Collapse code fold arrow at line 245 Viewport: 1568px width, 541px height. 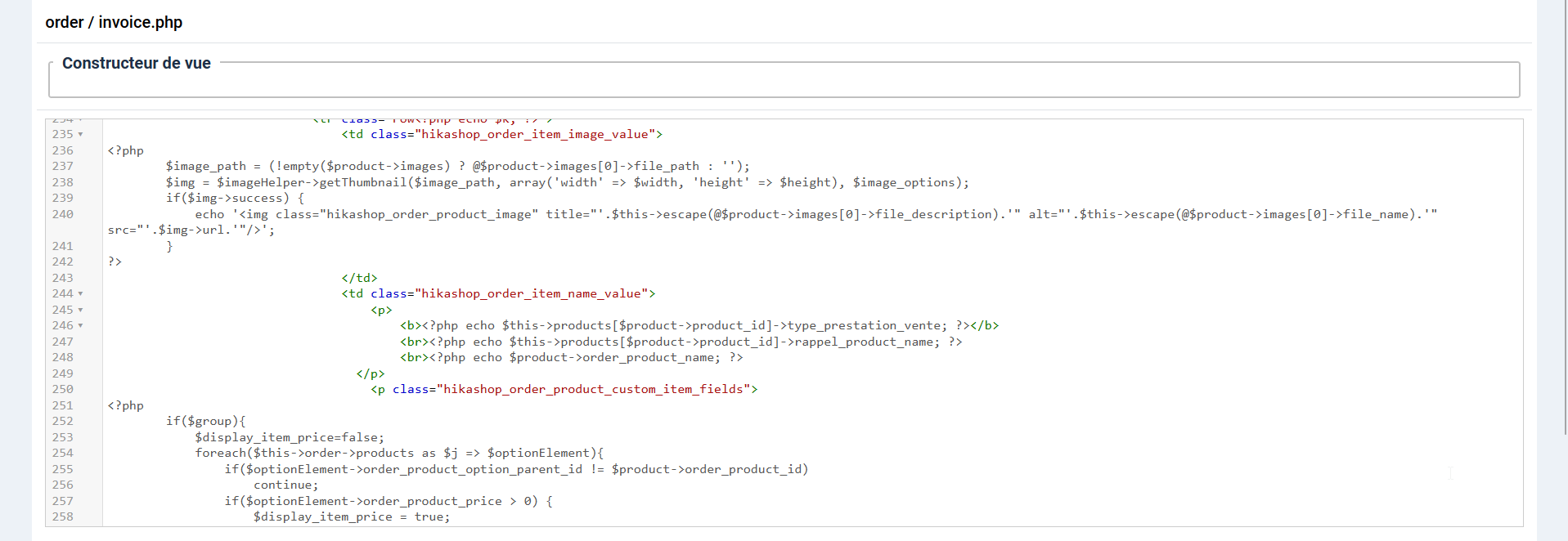[80, 310]
